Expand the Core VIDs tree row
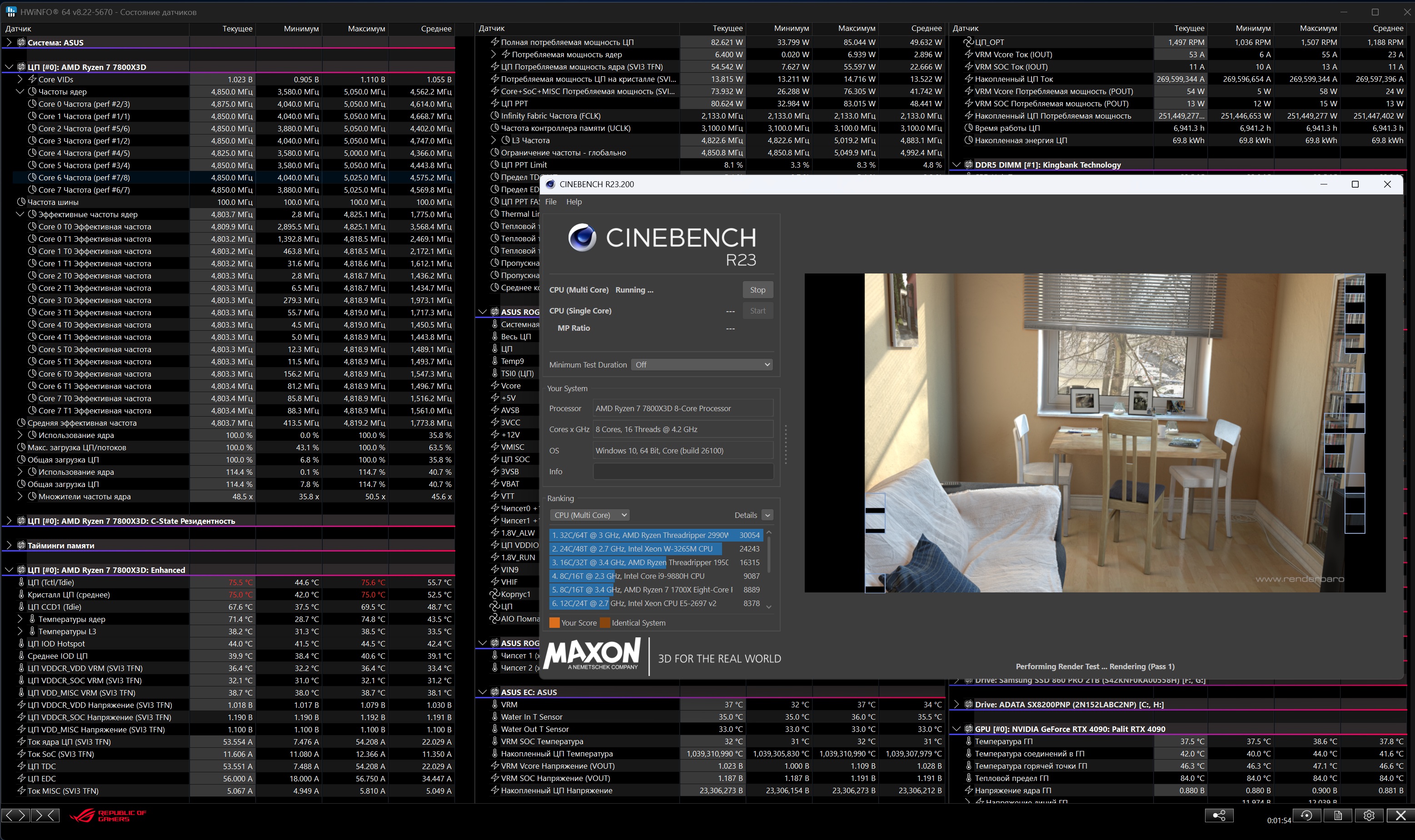The width and height of the screenshot is (1415, 840). click(x=20, y=79)
